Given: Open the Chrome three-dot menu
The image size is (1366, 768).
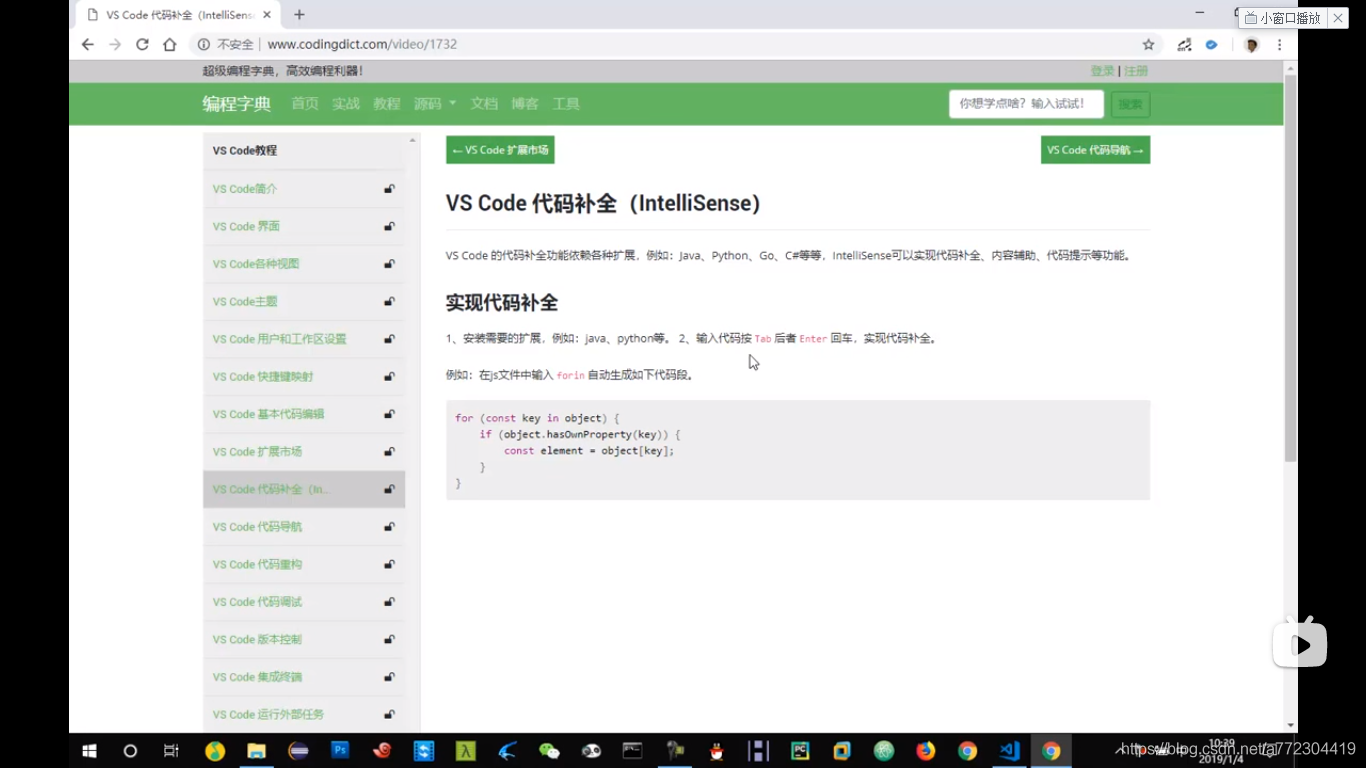Looking at the screenshot, I should (1279, 44).
